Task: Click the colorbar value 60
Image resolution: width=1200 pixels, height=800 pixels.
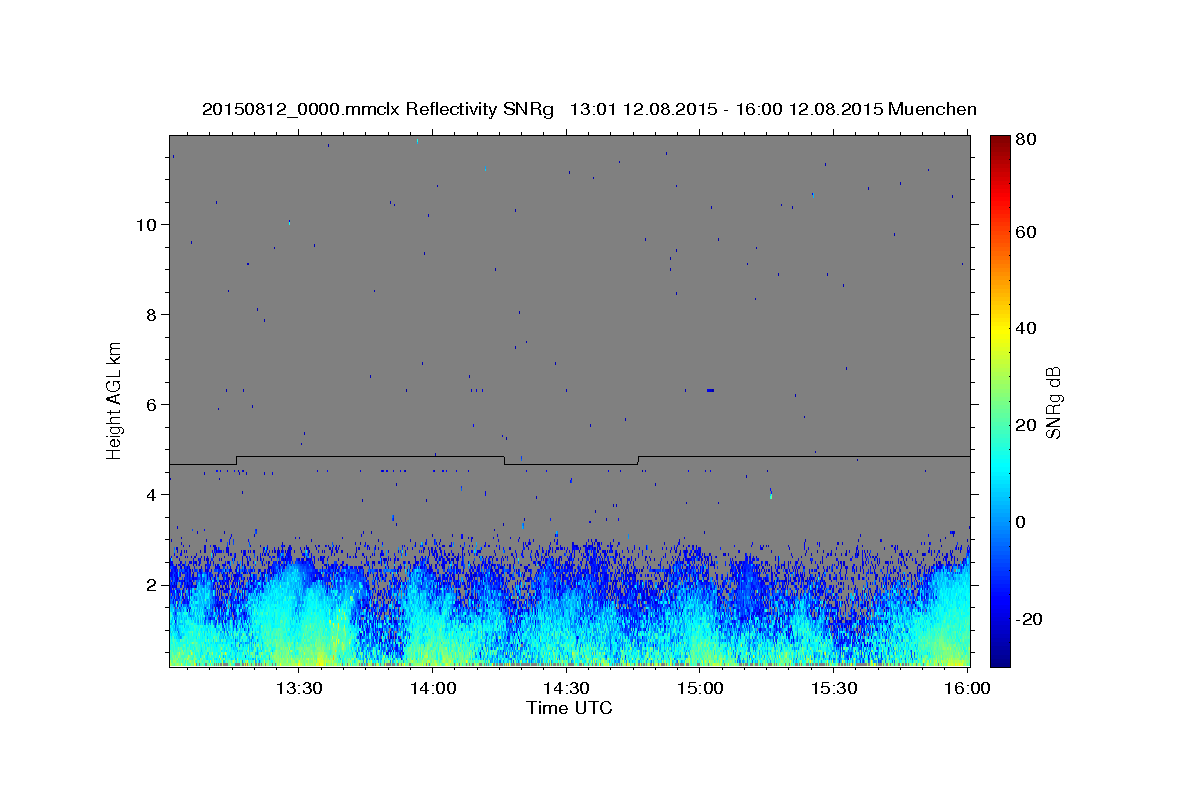Action: pos(1025,232)
